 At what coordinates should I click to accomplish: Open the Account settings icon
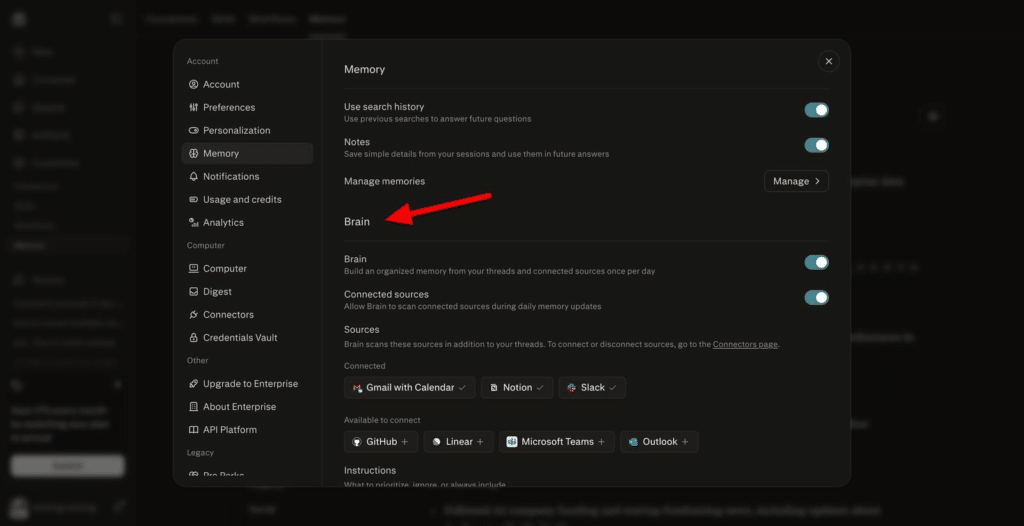pos(193,84)
